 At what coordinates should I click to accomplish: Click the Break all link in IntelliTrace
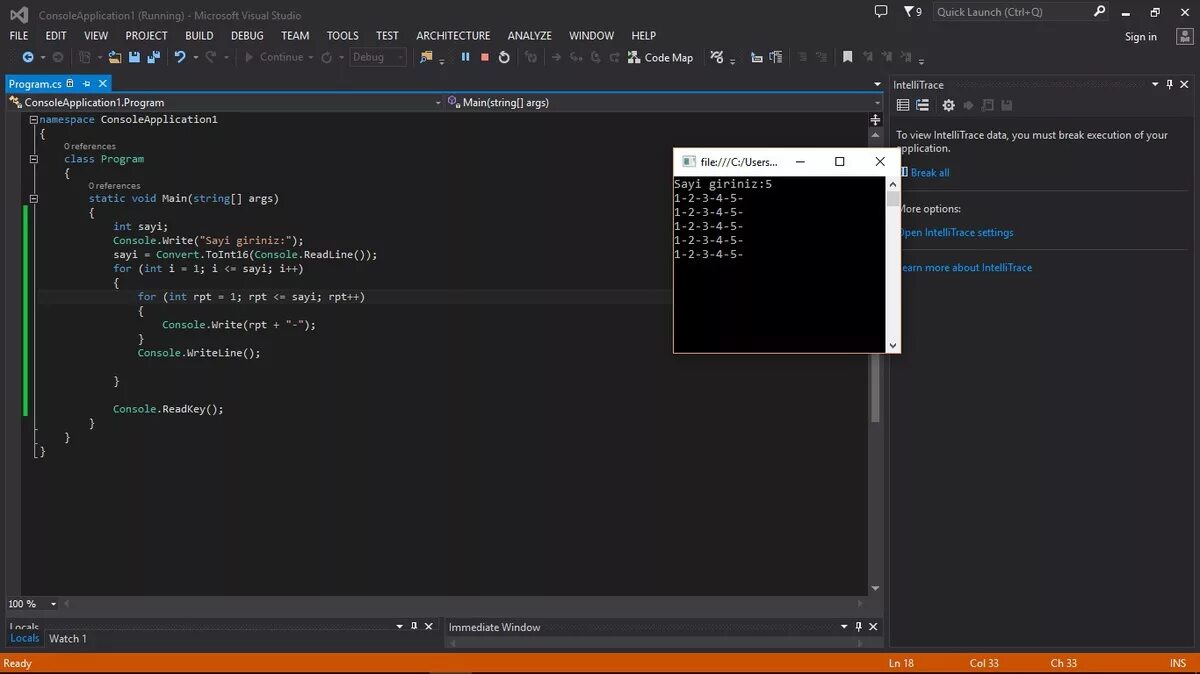pyautogui.click(x=930, y=173)
